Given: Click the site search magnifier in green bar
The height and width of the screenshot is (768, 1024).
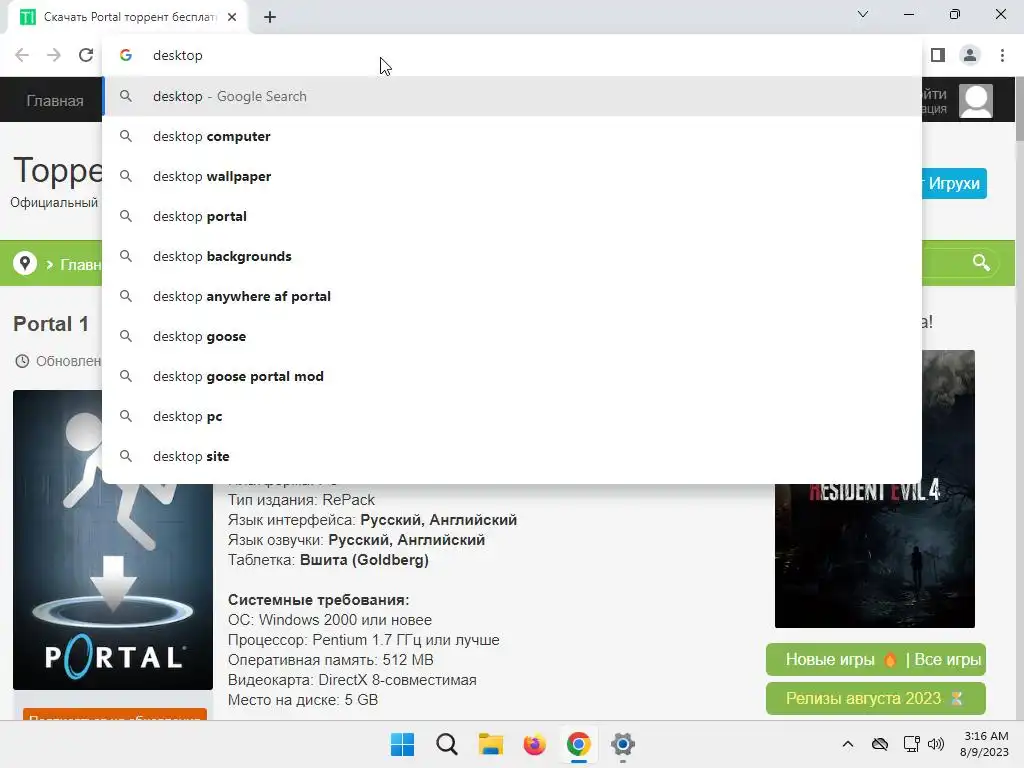Looking at the screenshot, I should click(x=981, y=263).
